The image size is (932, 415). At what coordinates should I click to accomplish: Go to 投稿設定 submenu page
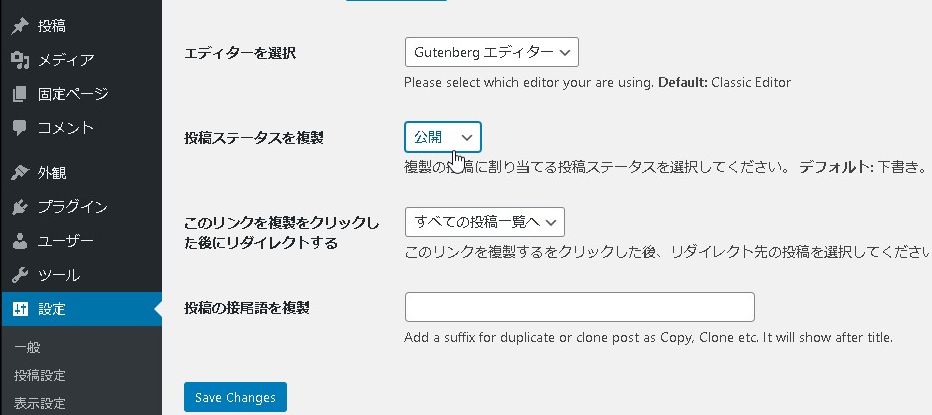pyautogui.click(x=40, y=376)
